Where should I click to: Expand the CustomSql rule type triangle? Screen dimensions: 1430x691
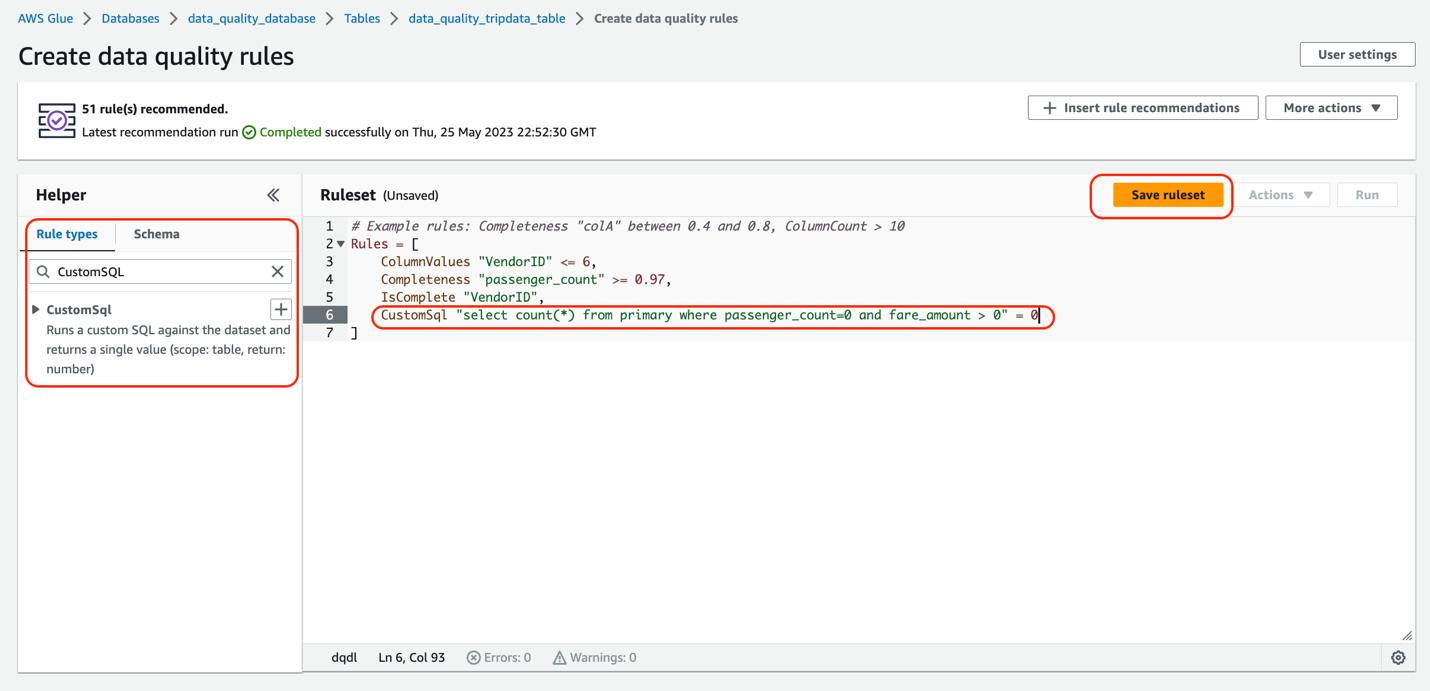coord(36,310)
